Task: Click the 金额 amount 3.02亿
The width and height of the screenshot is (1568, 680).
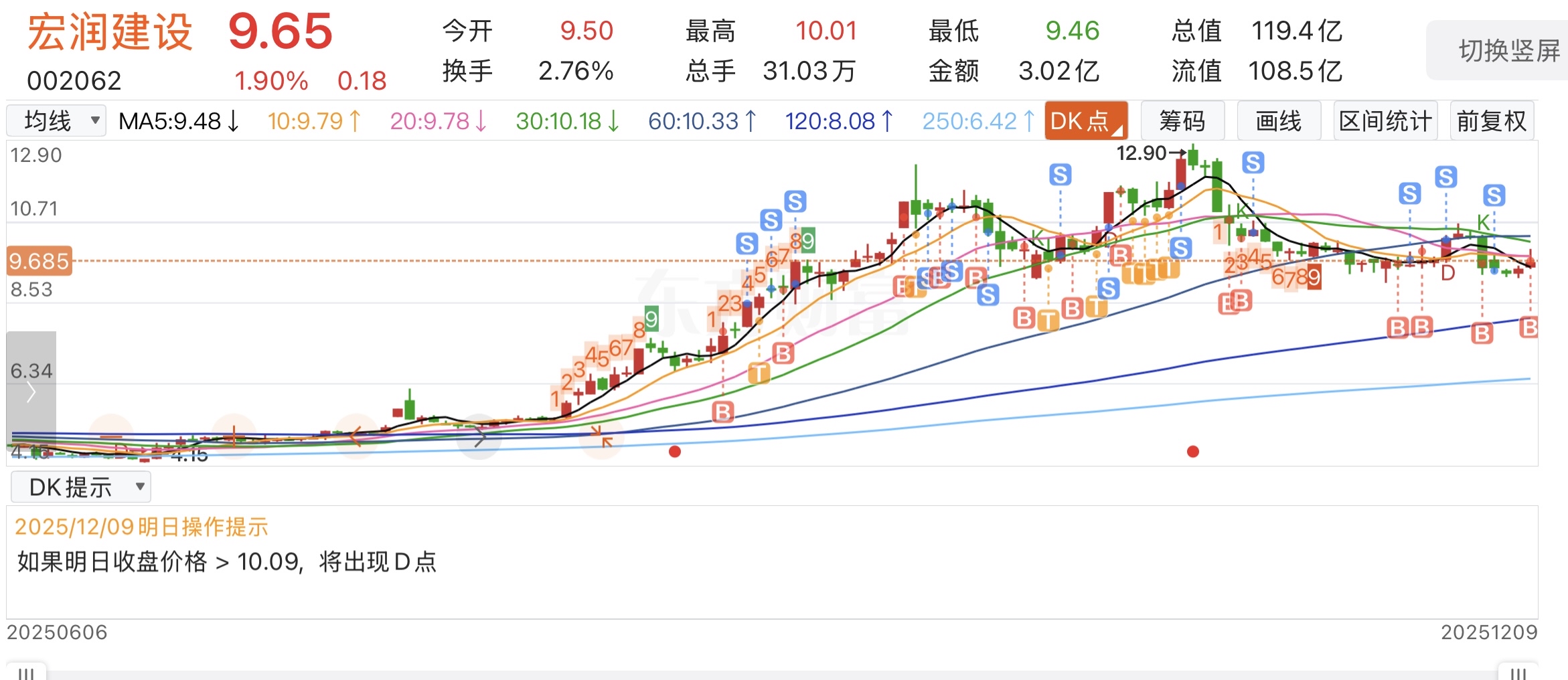Action: click(x=1059, y=71)
